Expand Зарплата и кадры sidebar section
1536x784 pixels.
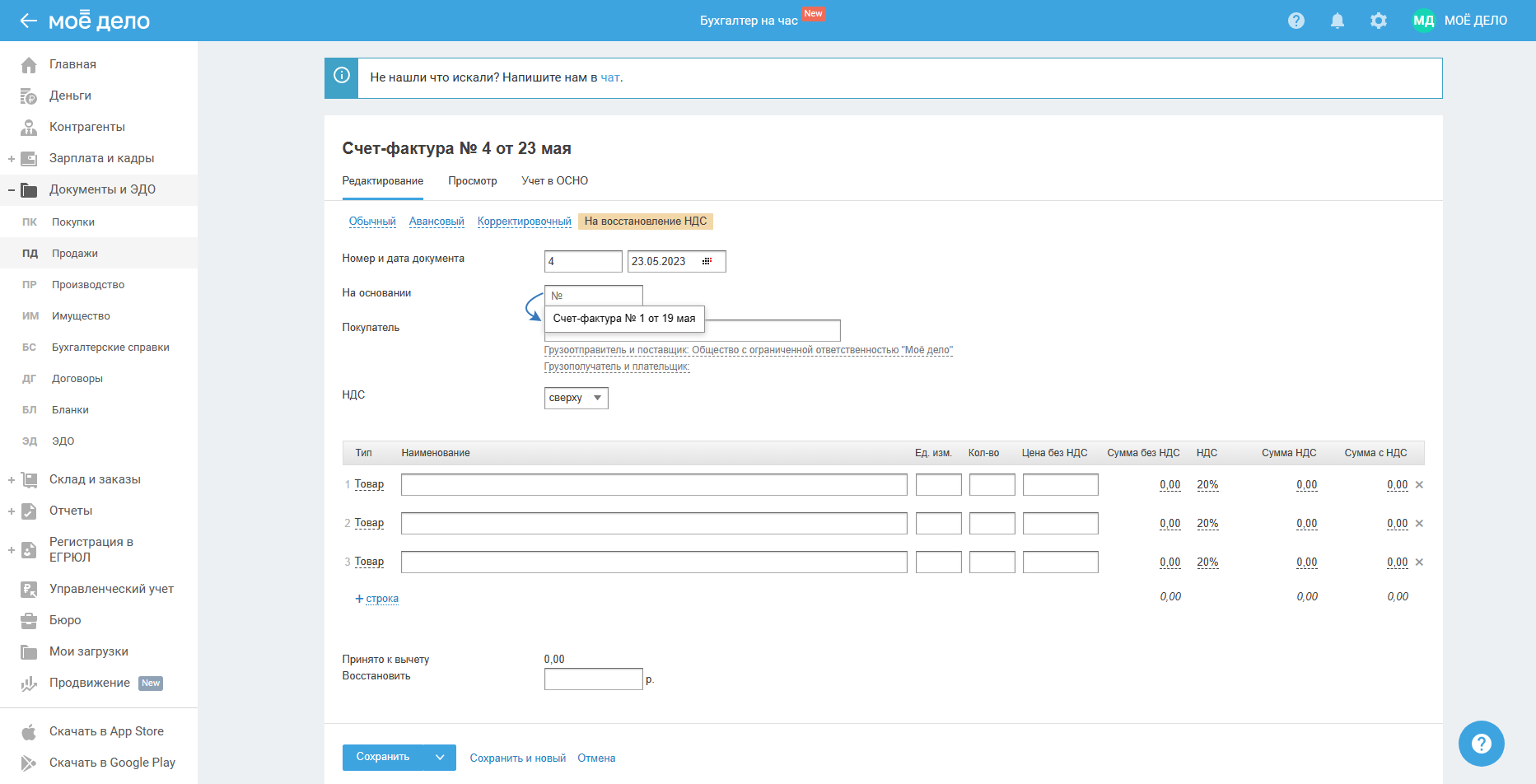pyautogui.click(x=12, y=158)
